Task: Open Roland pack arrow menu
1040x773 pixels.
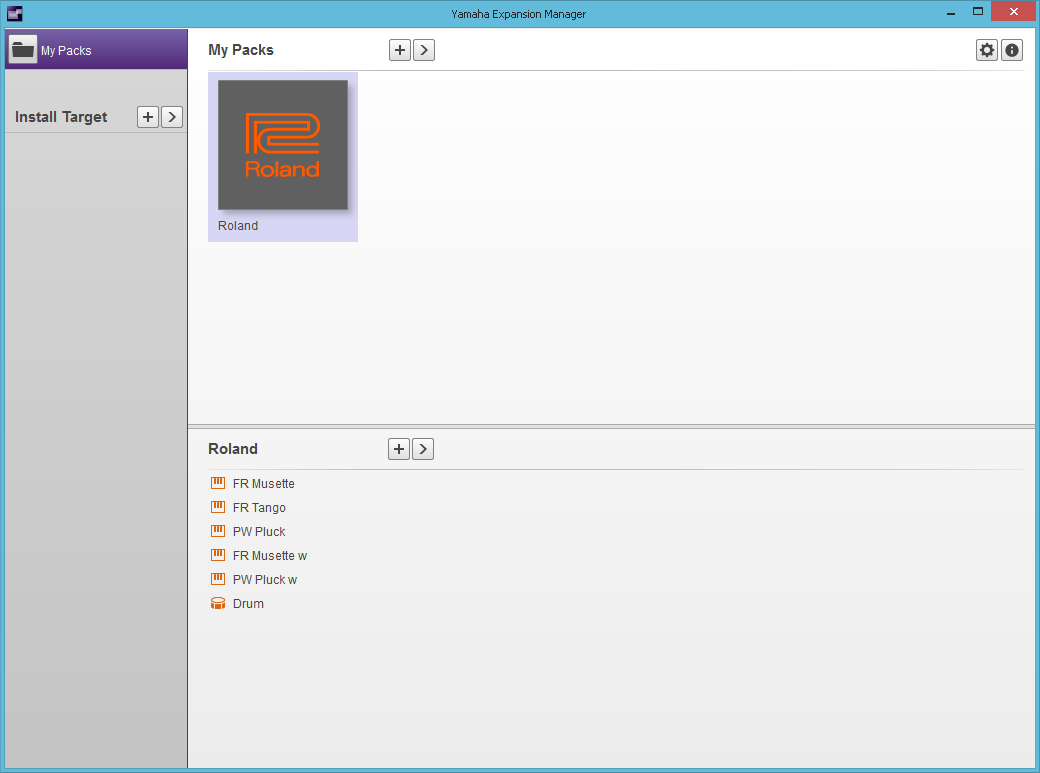Action: click(422, 449)
